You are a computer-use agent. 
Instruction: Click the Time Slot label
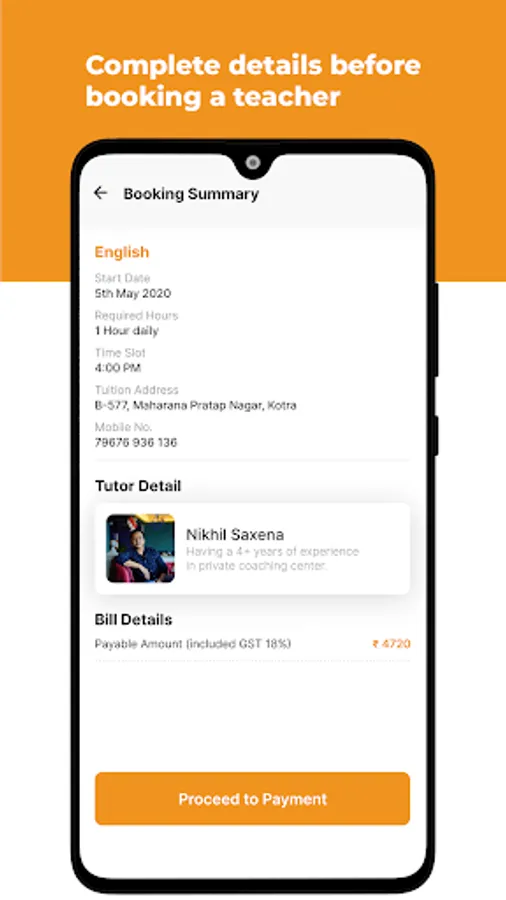120,352
